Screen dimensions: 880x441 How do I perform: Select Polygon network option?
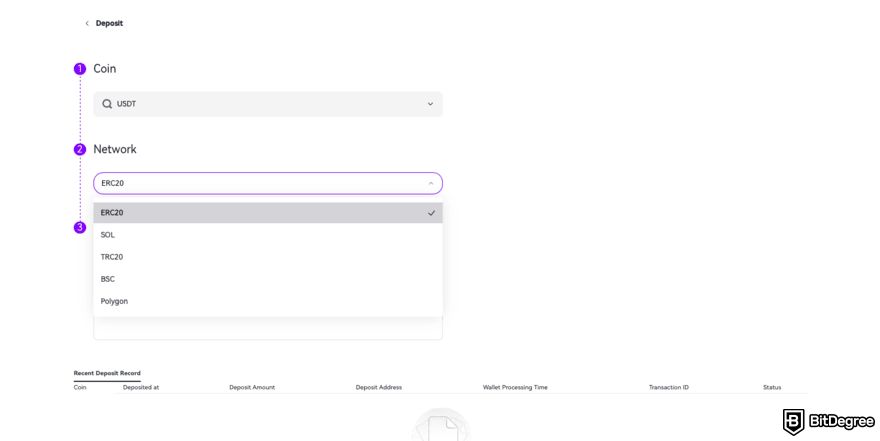pos(268,301)
